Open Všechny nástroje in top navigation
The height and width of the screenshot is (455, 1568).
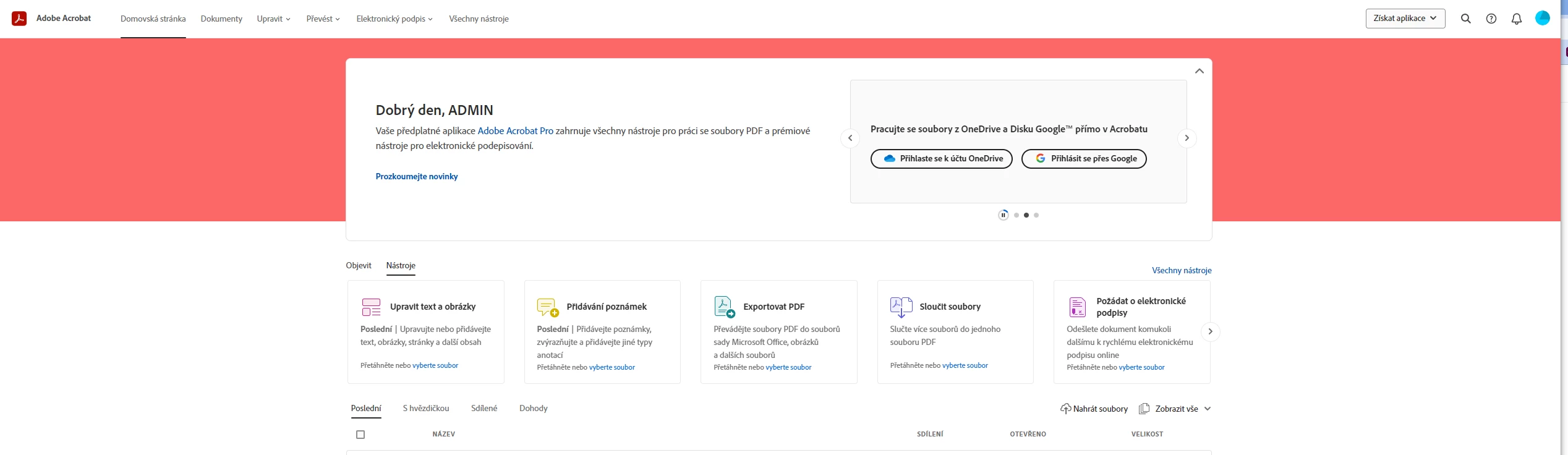[479, 19]
